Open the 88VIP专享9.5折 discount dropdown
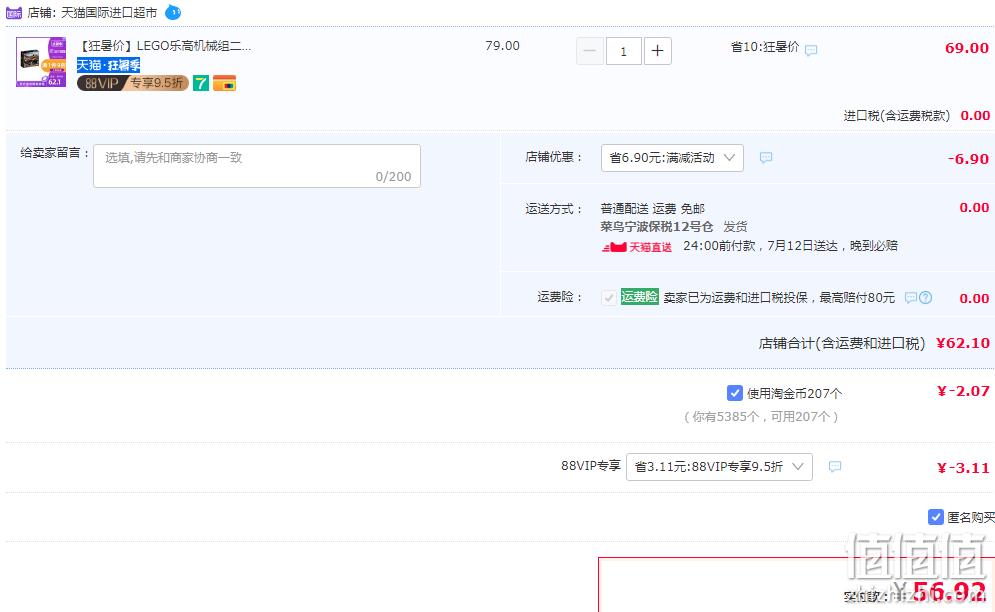The width and height of the screenshot is (995, 612). click(719, 467)
